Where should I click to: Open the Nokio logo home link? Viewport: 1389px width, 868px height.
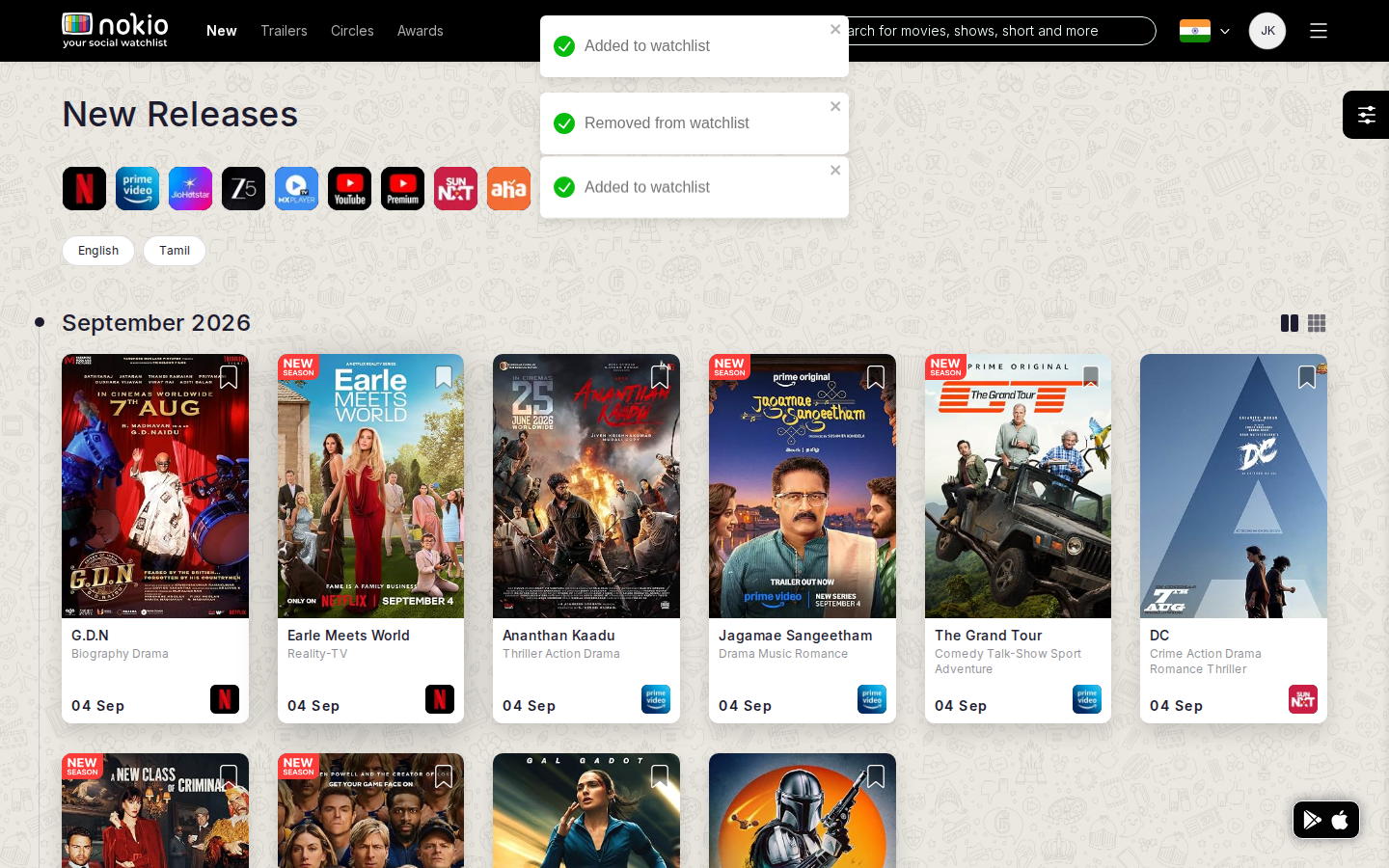(116, 30)
